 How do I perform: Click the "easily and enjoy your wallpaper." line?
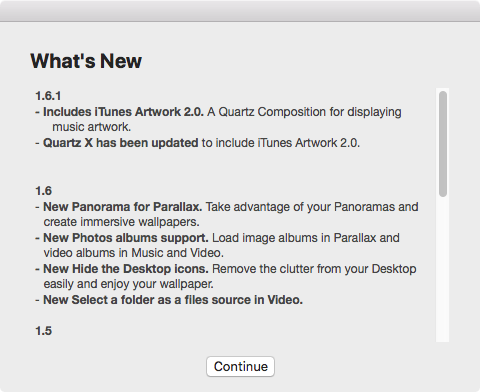[128, 284]
